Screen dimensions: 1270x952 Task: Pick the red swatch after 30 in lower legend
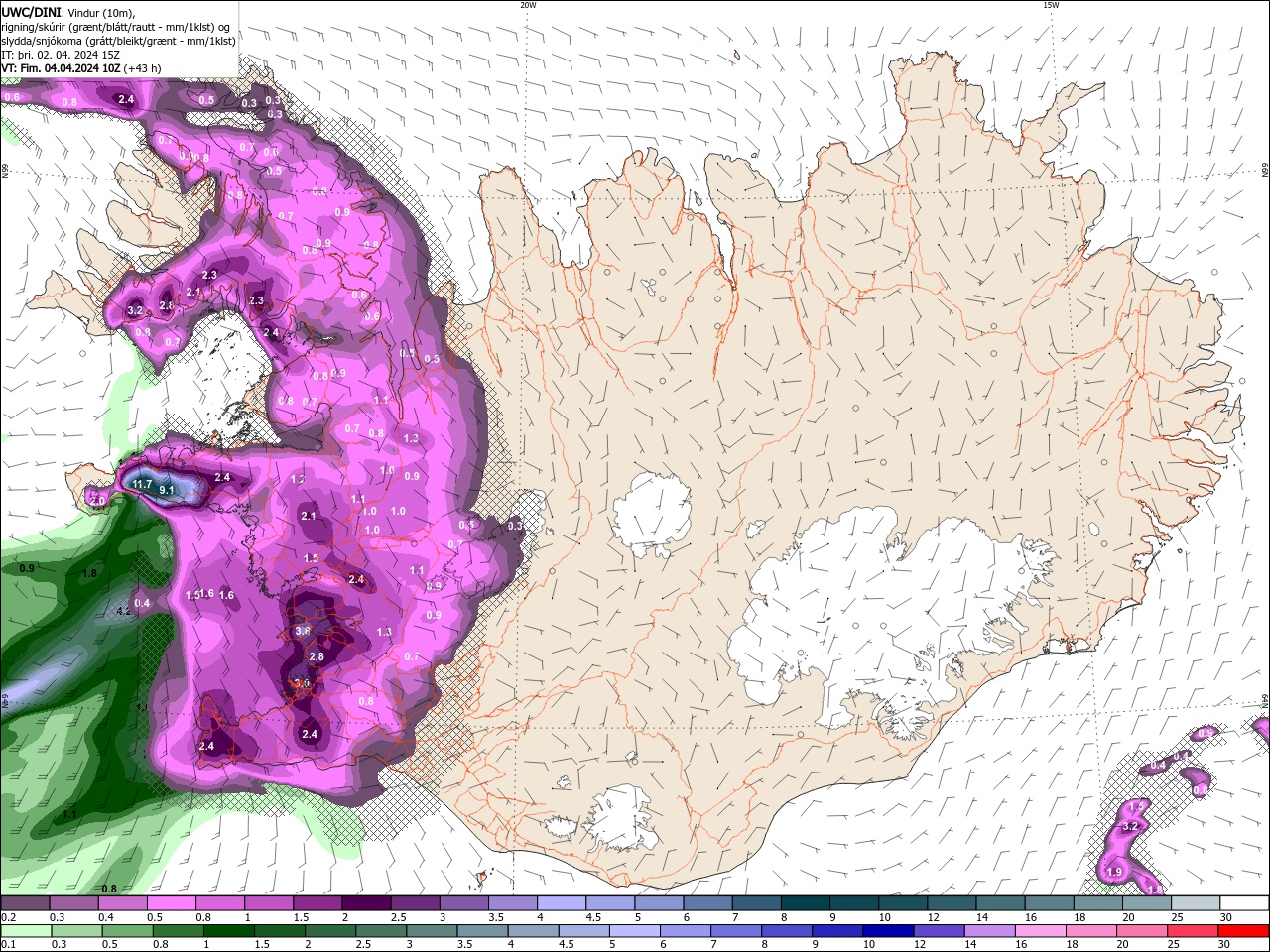pyautogui.click(x=1244, y=931)
